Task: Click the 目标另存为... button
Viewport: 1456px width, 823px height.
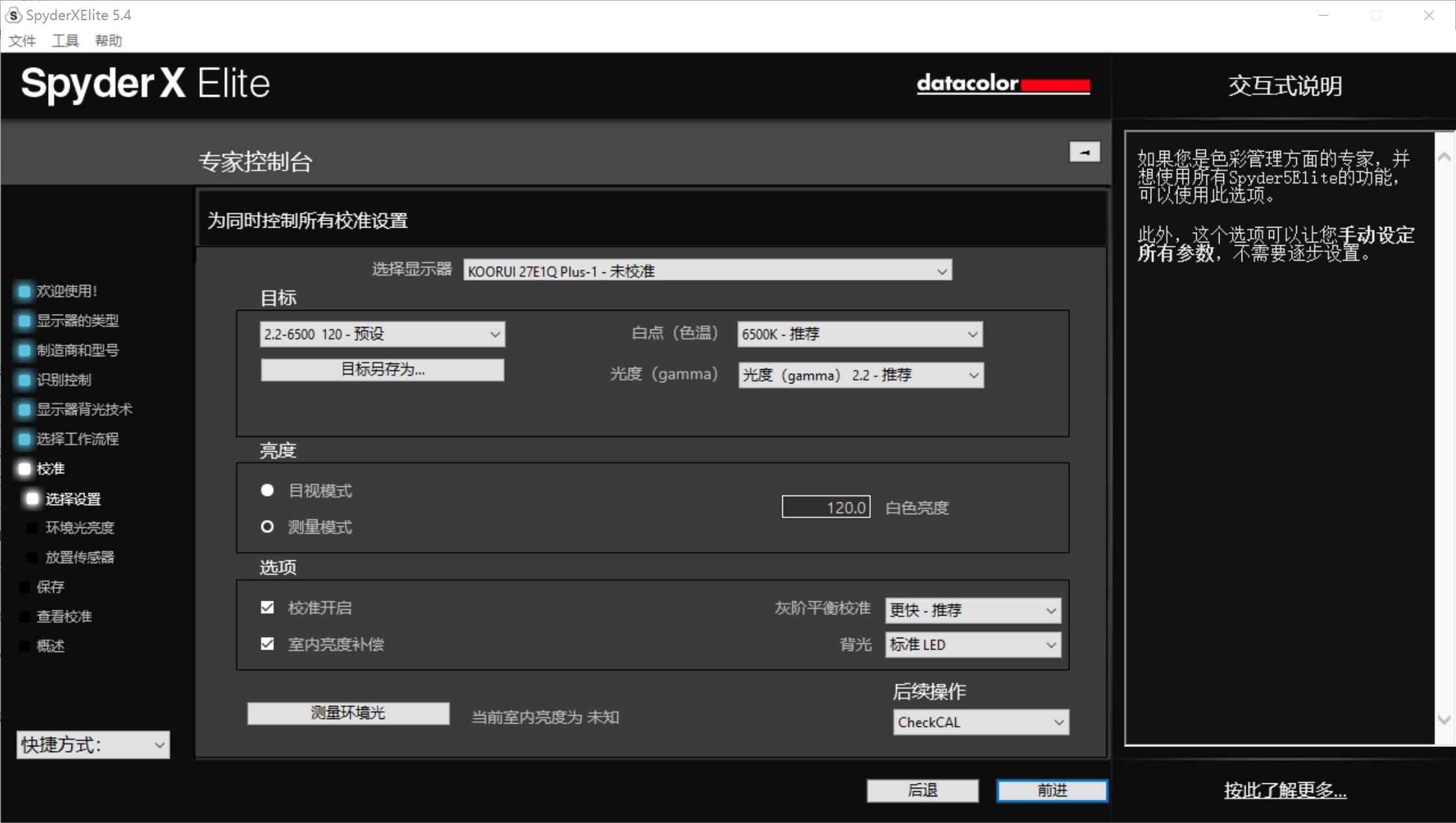Action: pyautogui.click(x=382, y=370)
